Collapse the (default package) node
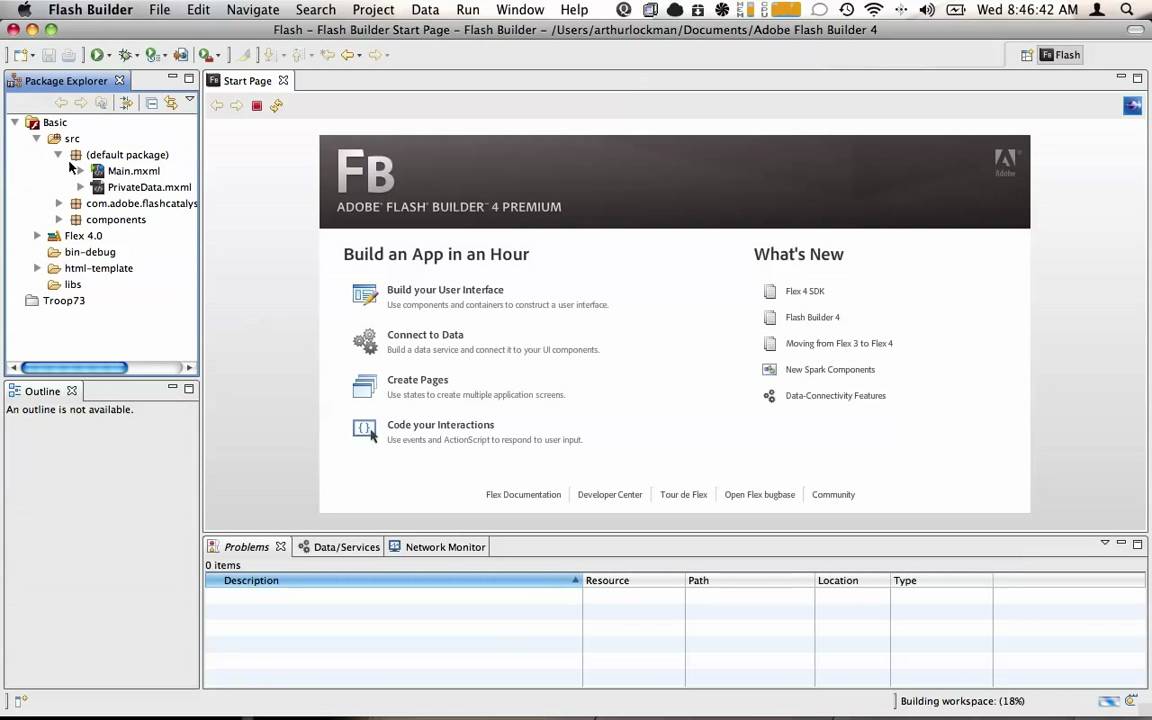Viewport: 1152px width, 720px height. [x=59, y=154]
